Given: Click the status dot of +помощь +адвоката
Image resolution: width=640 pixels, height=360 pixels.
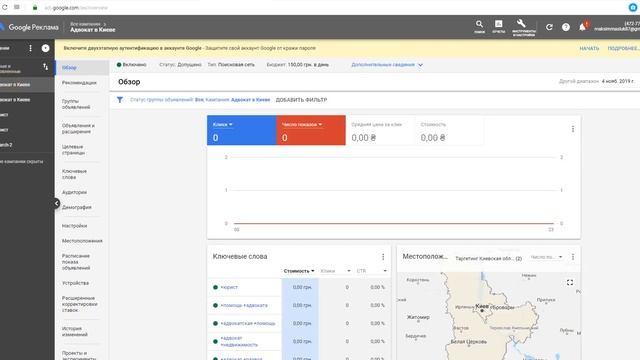Looking at the screenshot, I should (x=216, y=305).
